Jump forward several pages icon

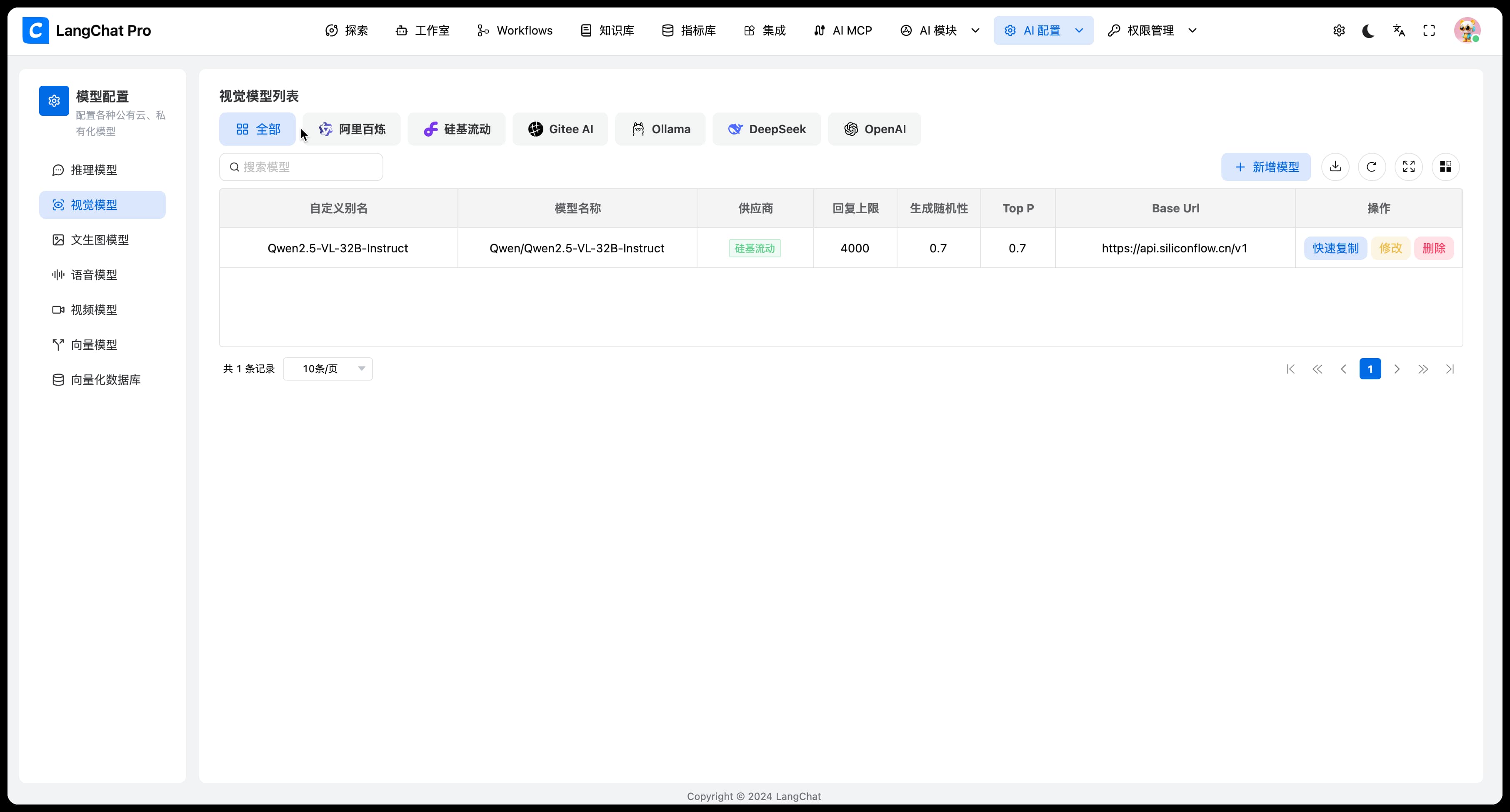[1423, 369]
